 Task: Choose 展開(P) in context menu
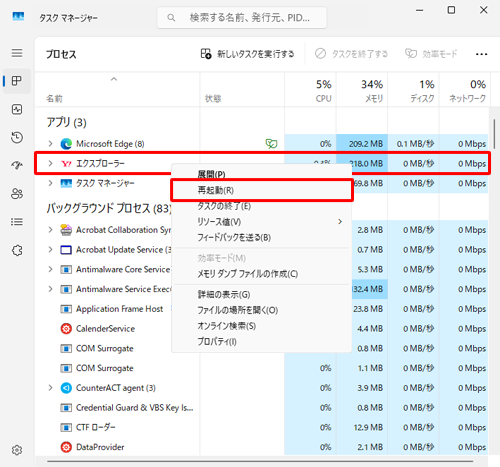pos(262,174)
